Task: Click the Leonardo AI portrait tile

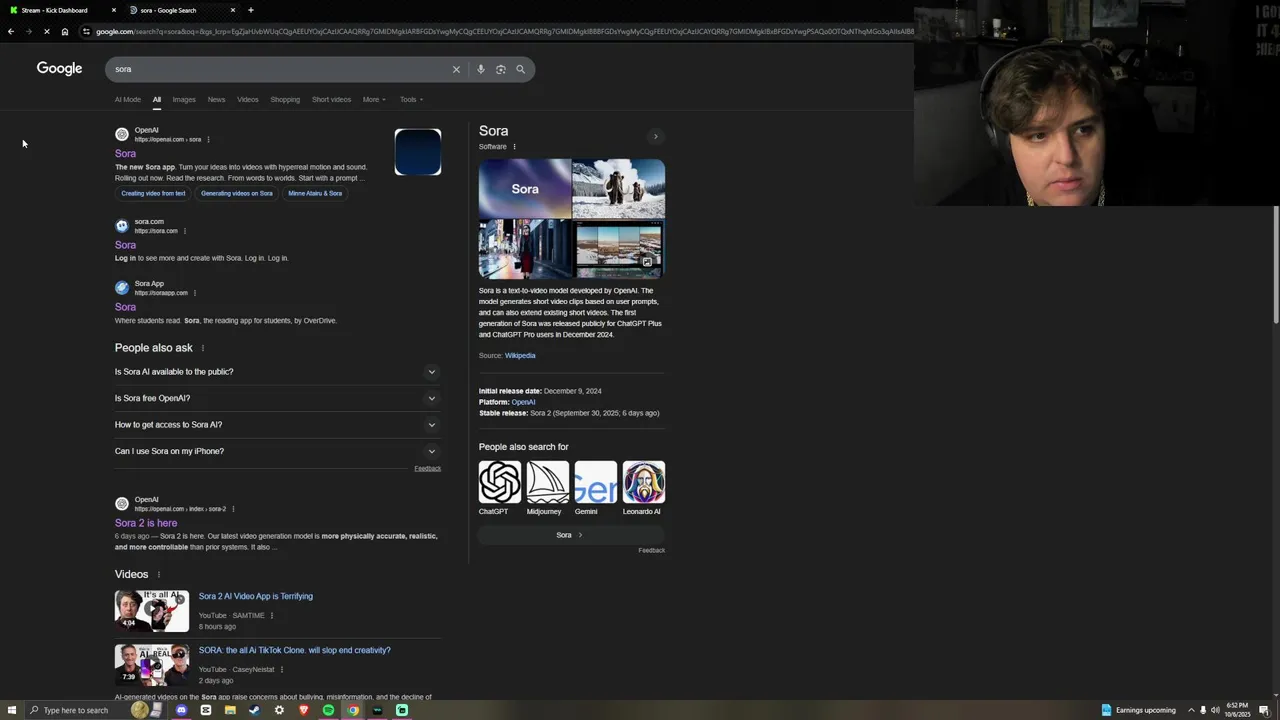Action: tap(644, 482)
